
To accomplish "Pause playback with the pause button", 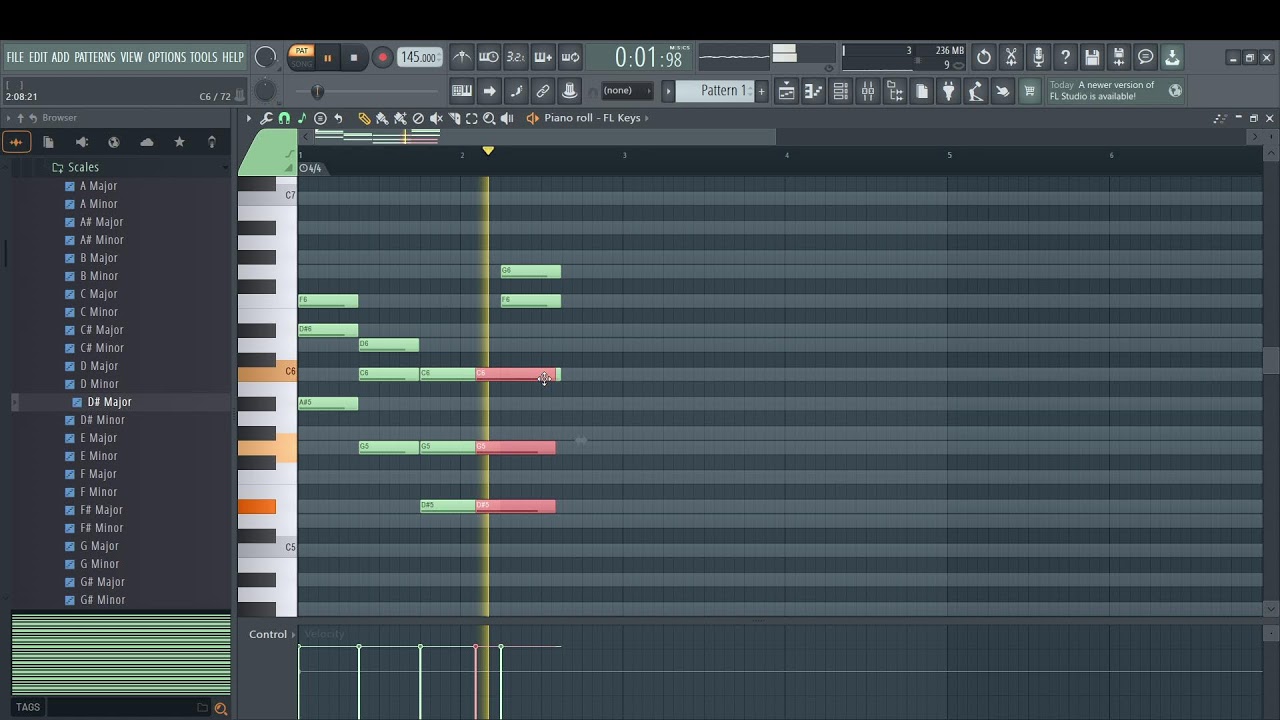I will point(327,58).
